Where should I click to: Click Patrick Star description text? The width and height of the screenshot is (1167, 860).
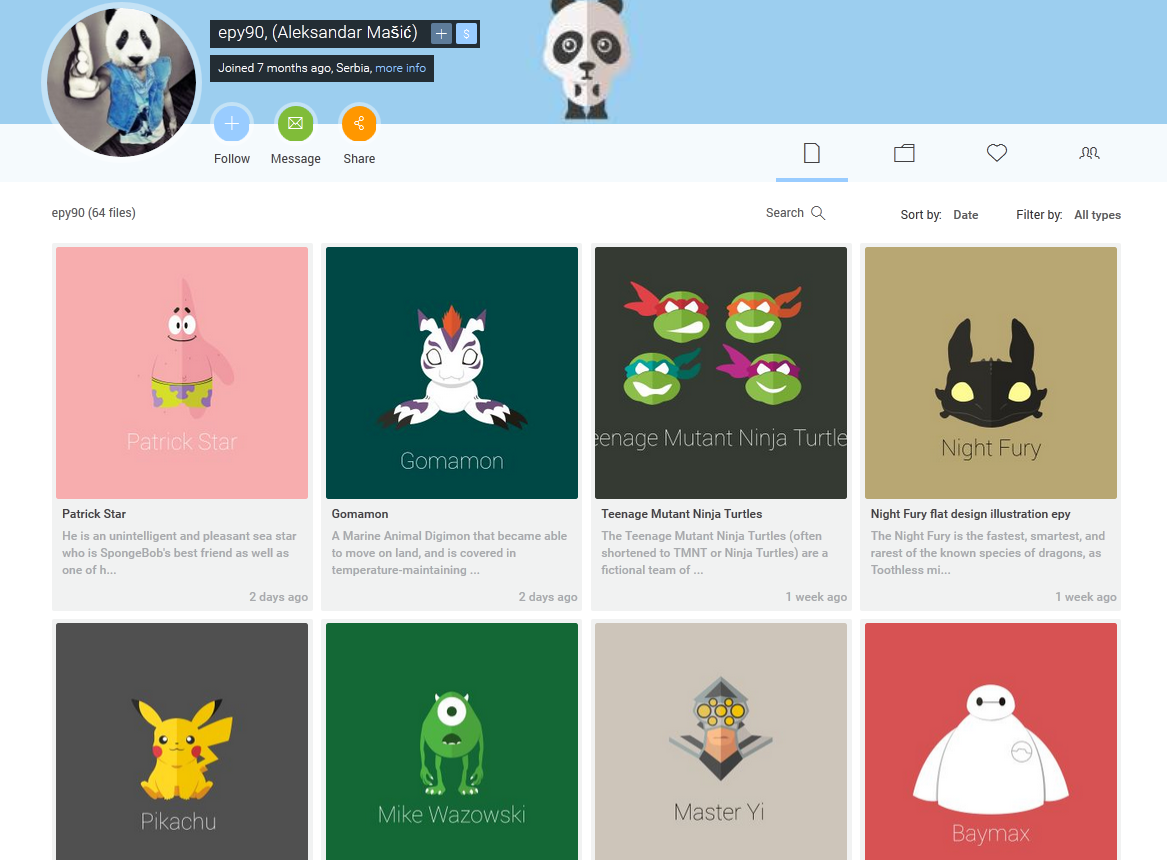[x=179, y=553]
